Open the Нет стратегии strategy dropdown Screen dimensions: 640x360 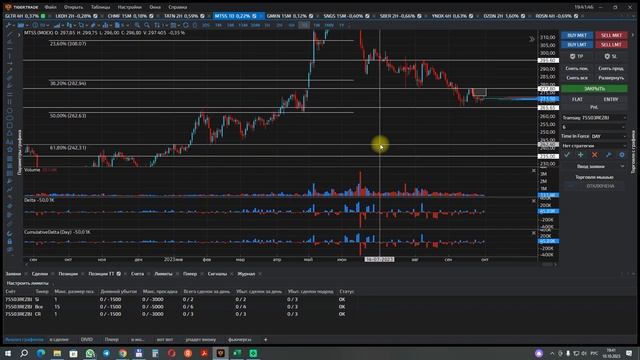pyautogui.click(x=594, y=146)
